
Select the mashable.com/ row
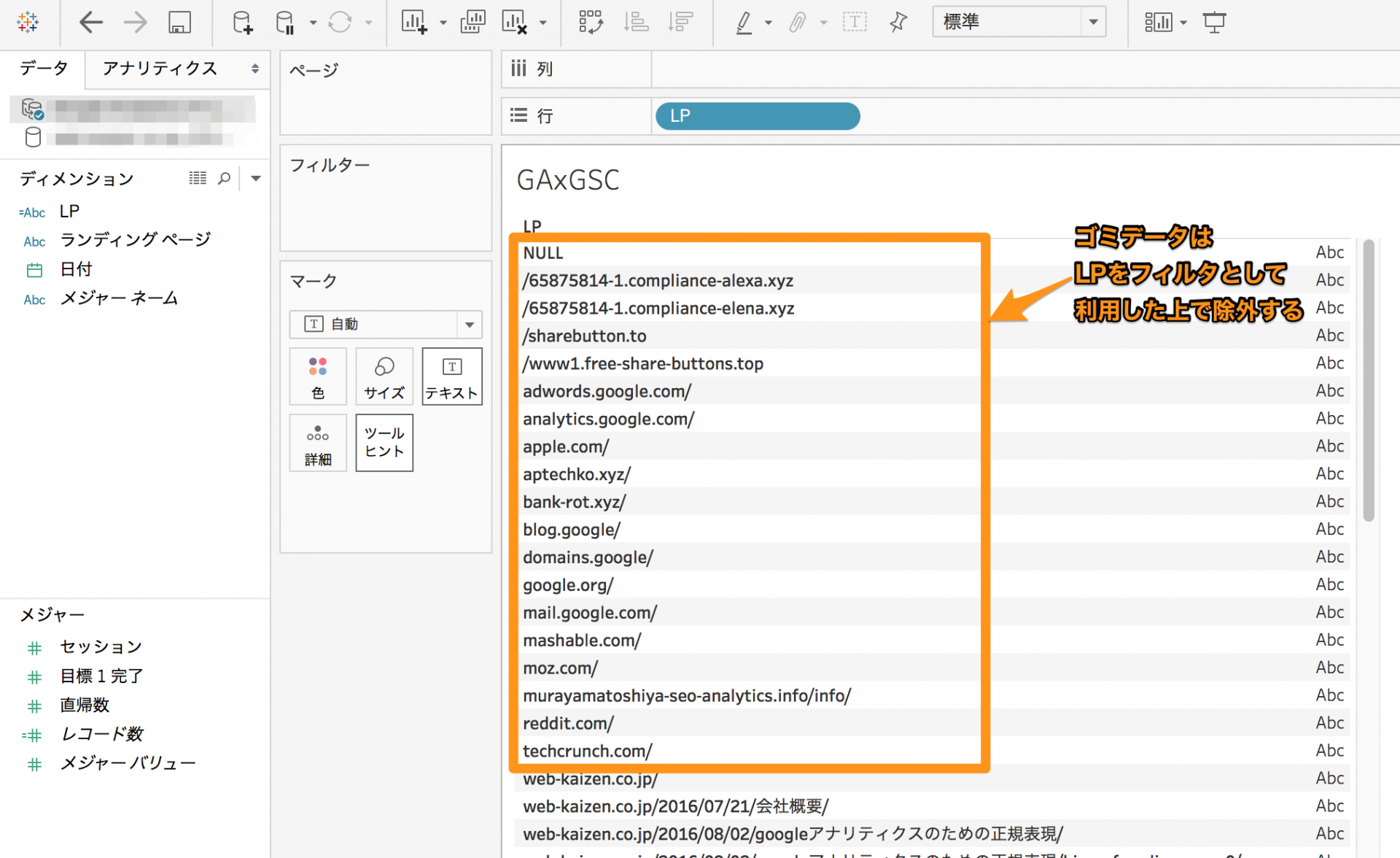tap(582, 640)
